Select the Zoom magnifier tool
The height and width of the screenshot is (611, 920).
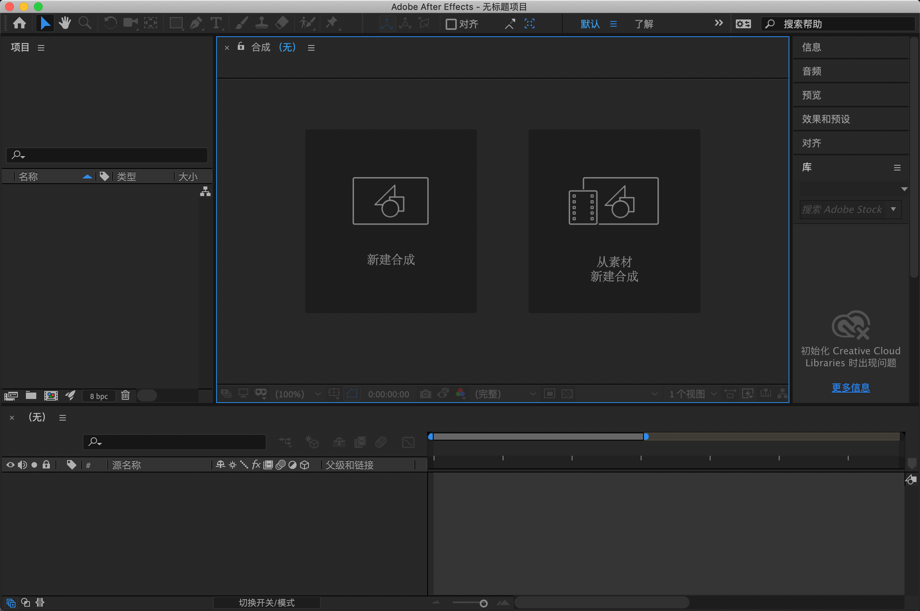(x=85, y=23)
